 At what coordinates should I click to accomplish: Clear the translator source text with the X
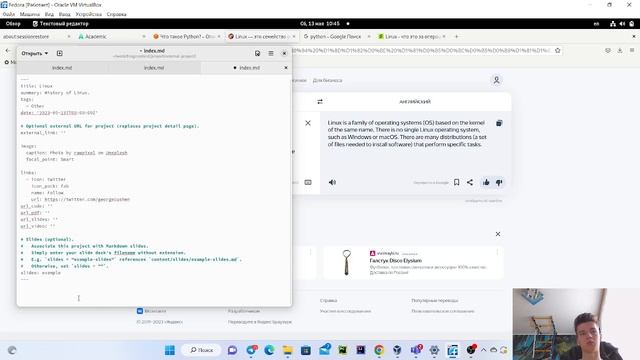(308, 123)
